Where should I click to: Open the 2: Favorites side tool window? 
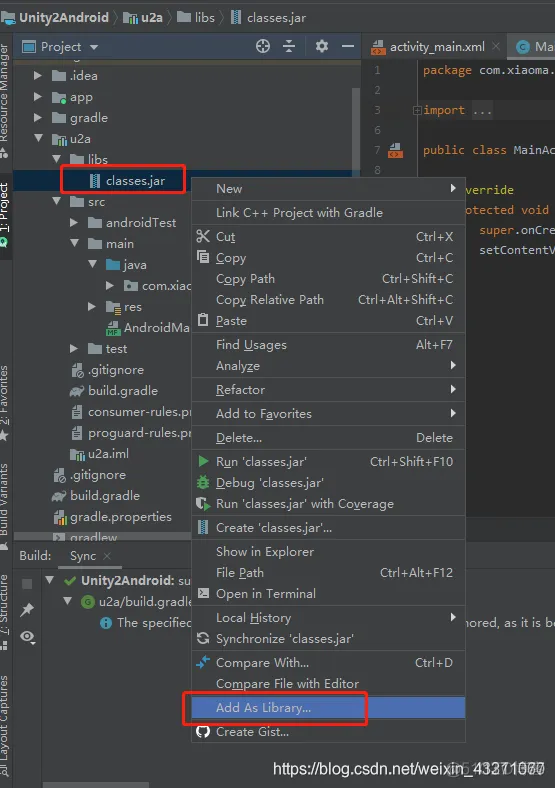point(5,402)
